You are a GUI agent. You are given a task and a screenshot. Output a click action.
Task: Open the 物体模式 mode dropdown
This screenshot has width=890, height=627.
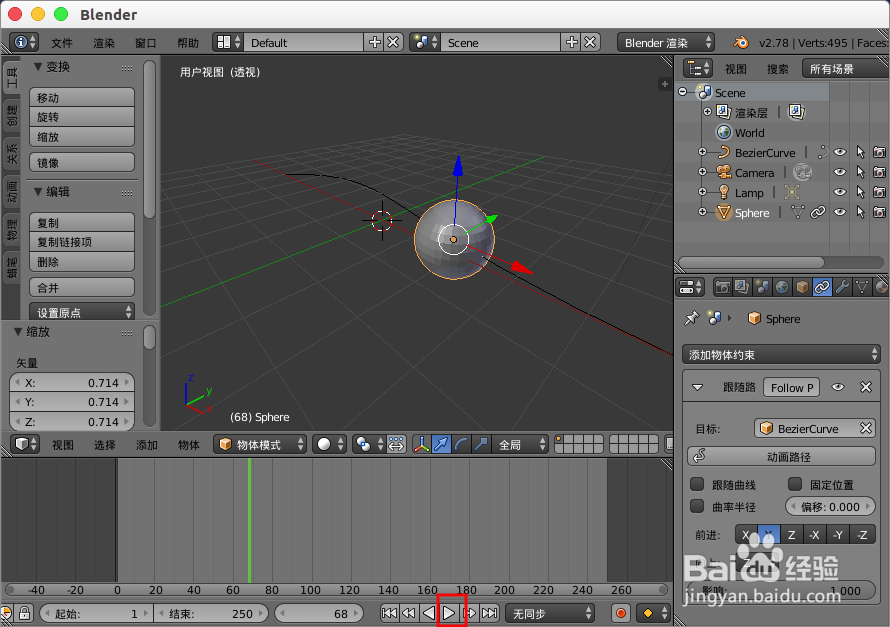[x=258, y=444]
